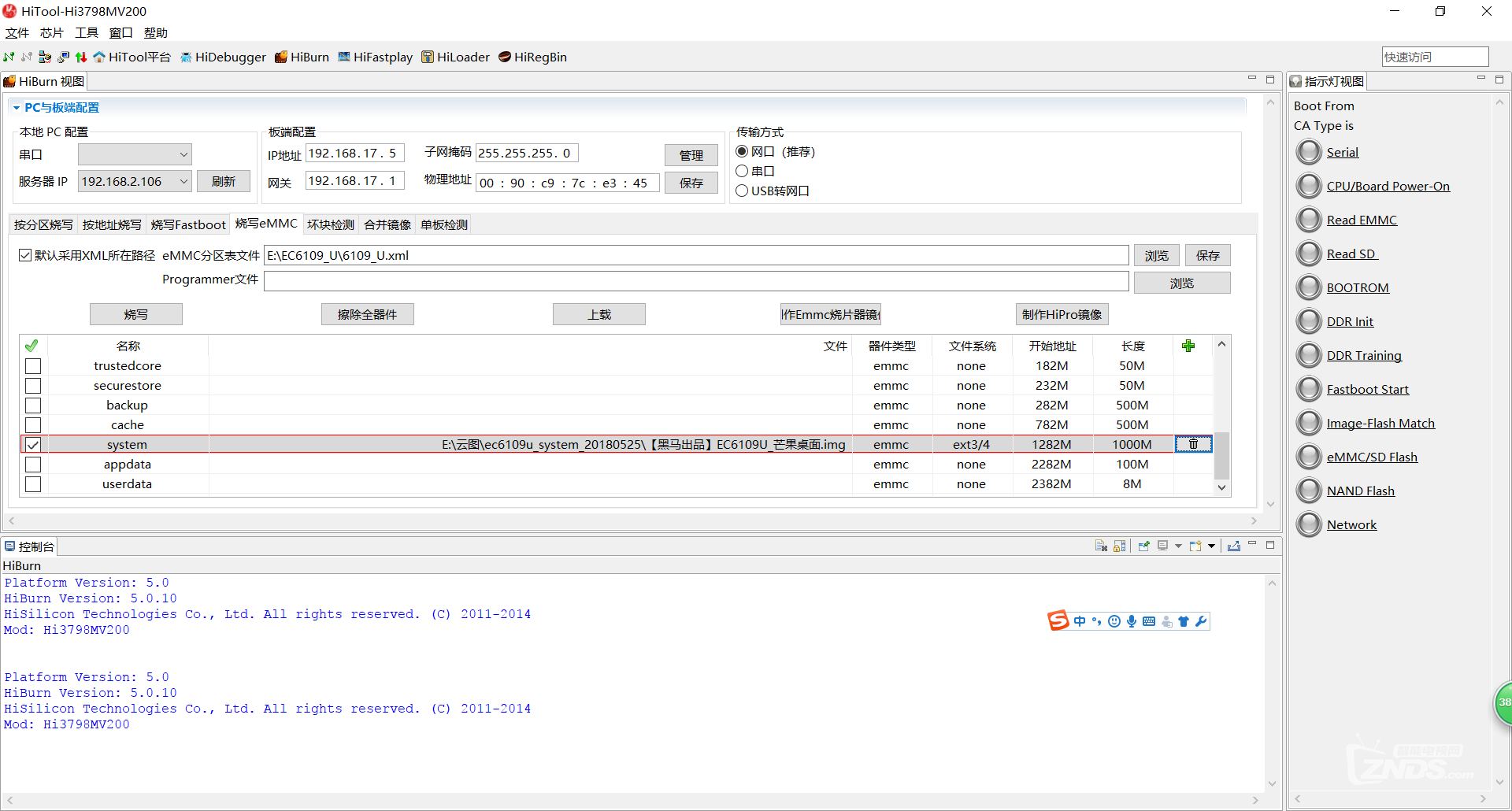Click the 擦除全器件 erase button
1512x811 pixels.
(x=367, y=314)
